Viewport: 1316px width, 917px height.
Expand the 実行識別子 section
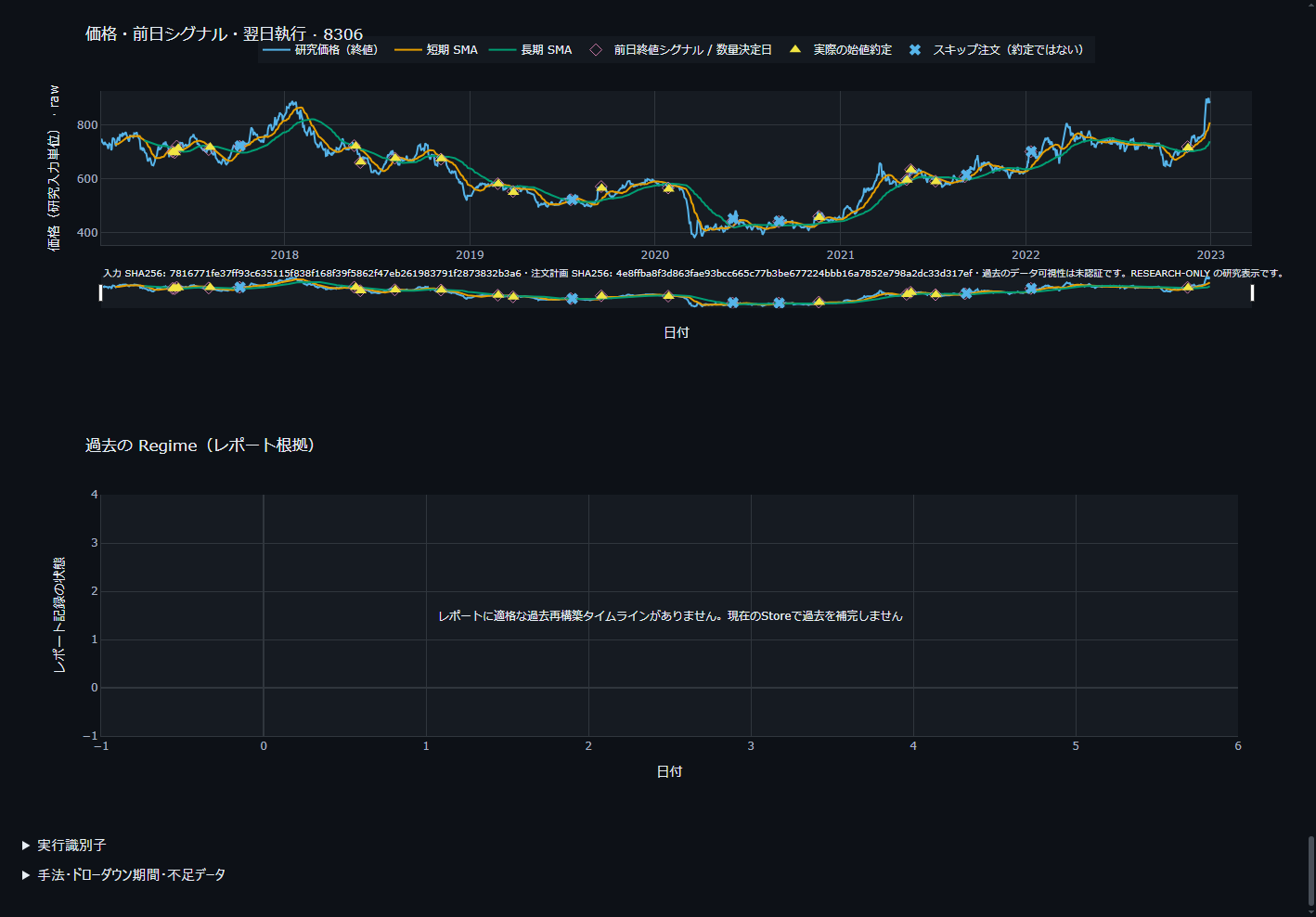[64, 846]
